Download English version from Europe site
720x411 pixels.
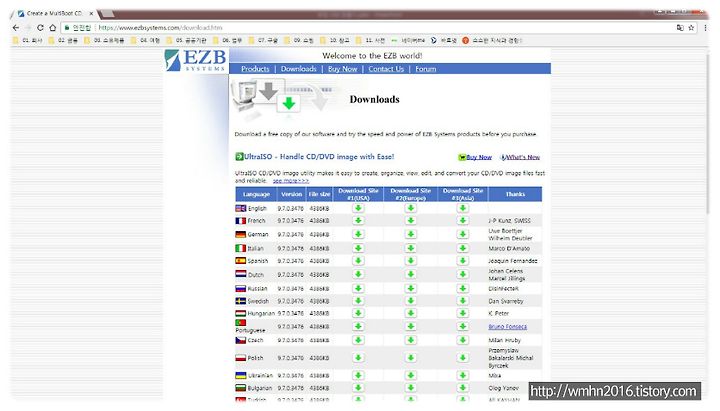pos(411,208)
